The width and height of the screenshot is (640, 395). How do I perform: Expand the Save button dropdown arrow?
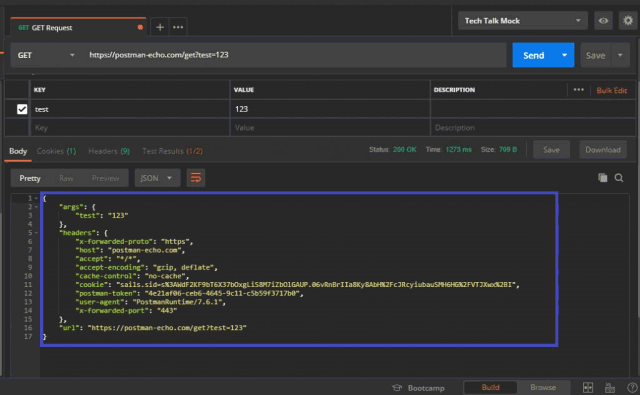pyautogui.click(x=620, y=55)
